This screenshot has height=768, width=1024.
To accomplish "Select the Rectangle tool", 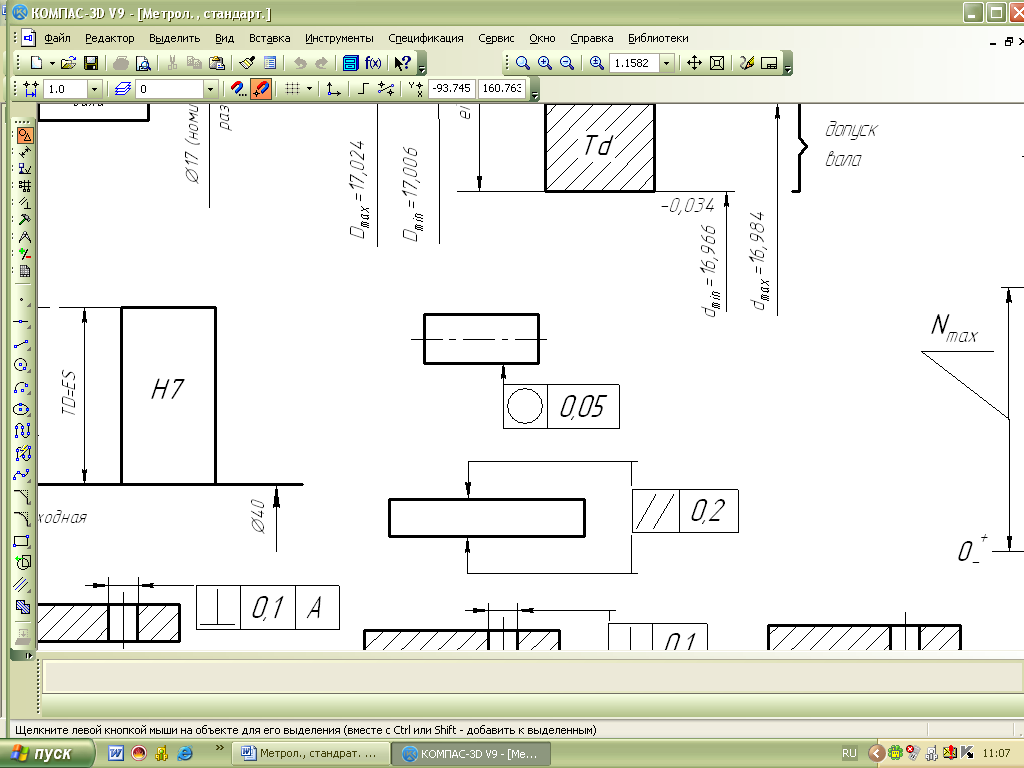I will pos(22,541).
